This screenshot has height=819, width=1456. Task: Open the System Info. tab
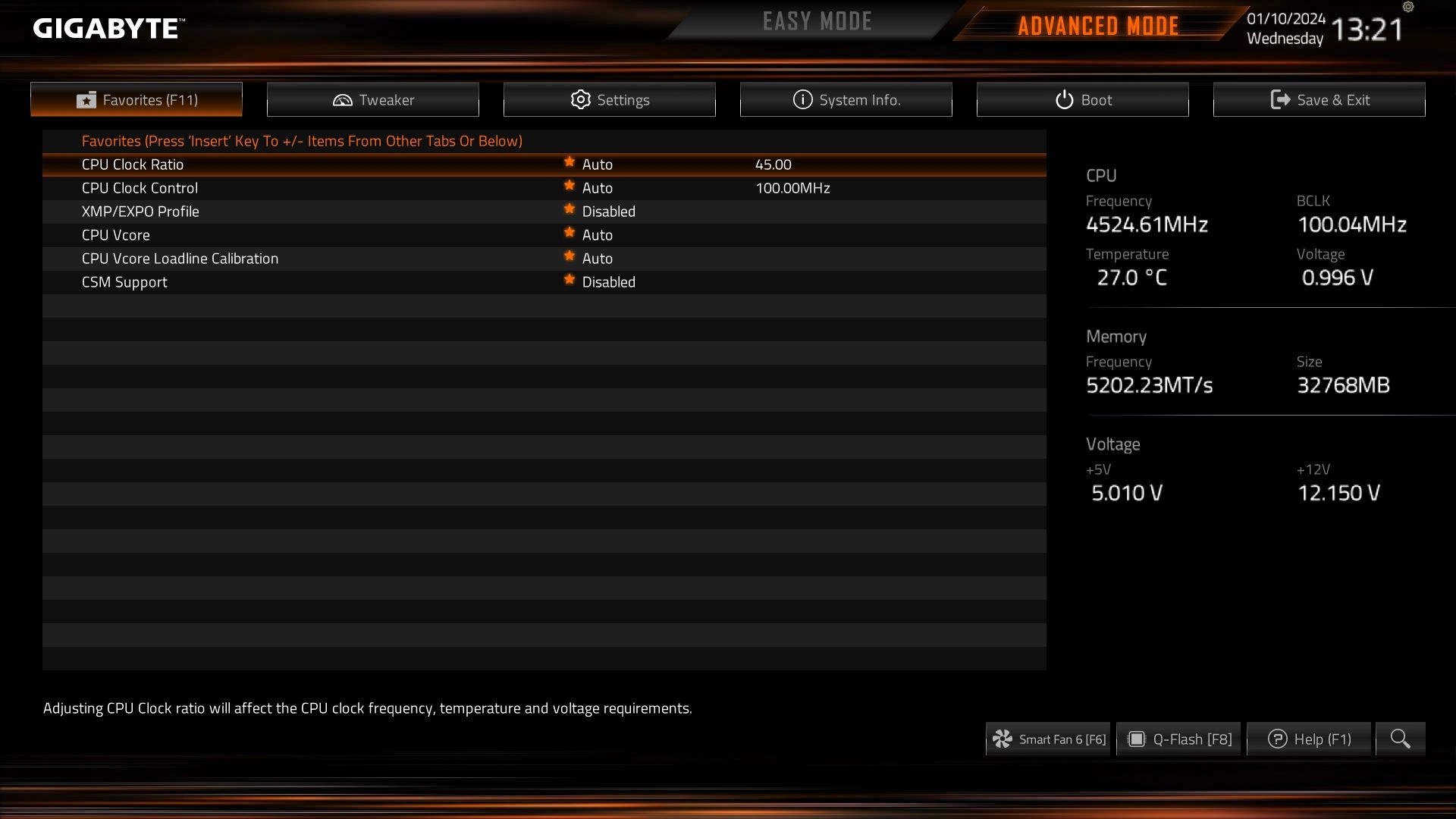(846, 99)
